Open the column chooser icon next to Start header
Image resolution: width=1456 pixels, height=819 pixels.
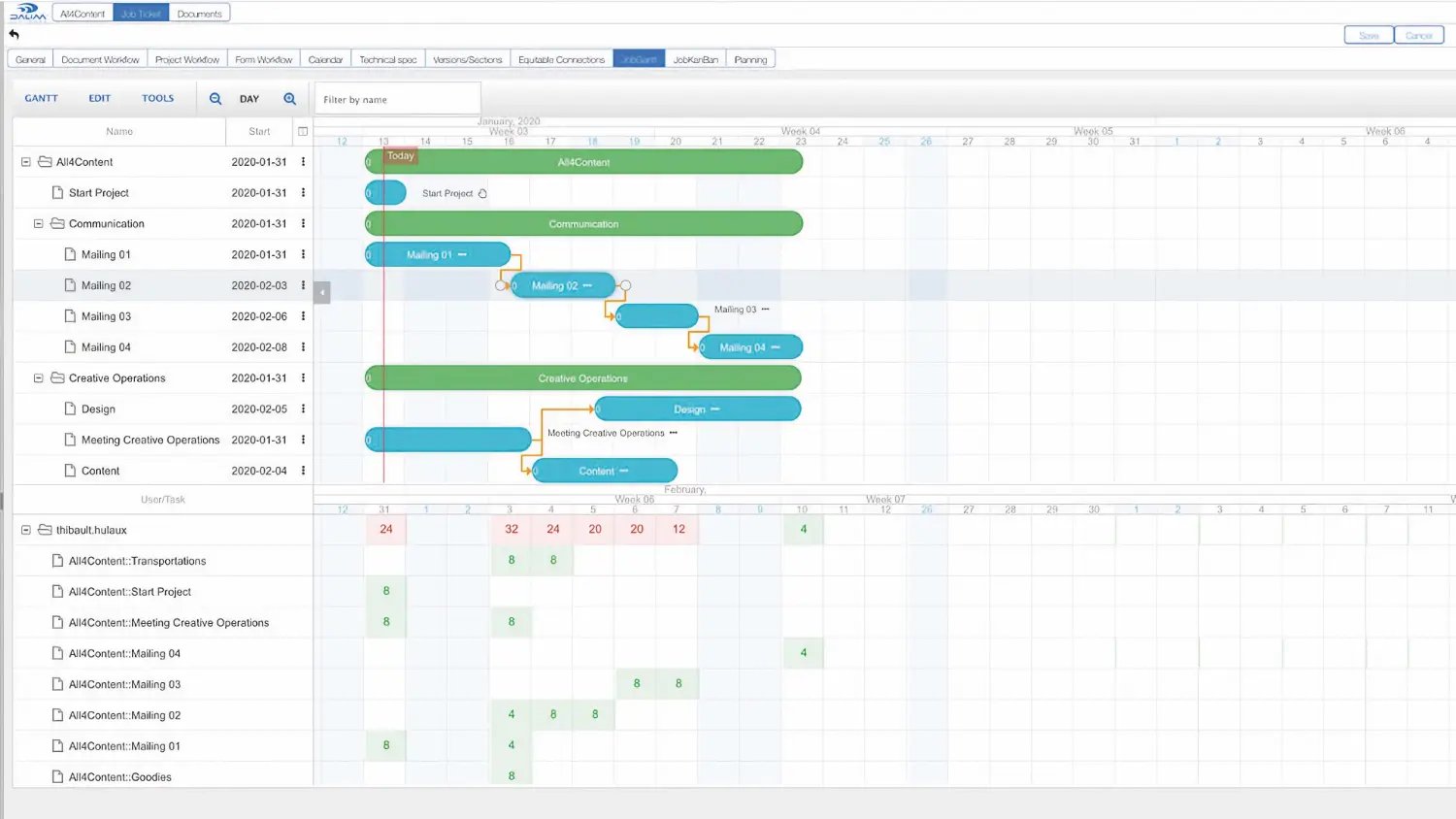tap(303, 131)
